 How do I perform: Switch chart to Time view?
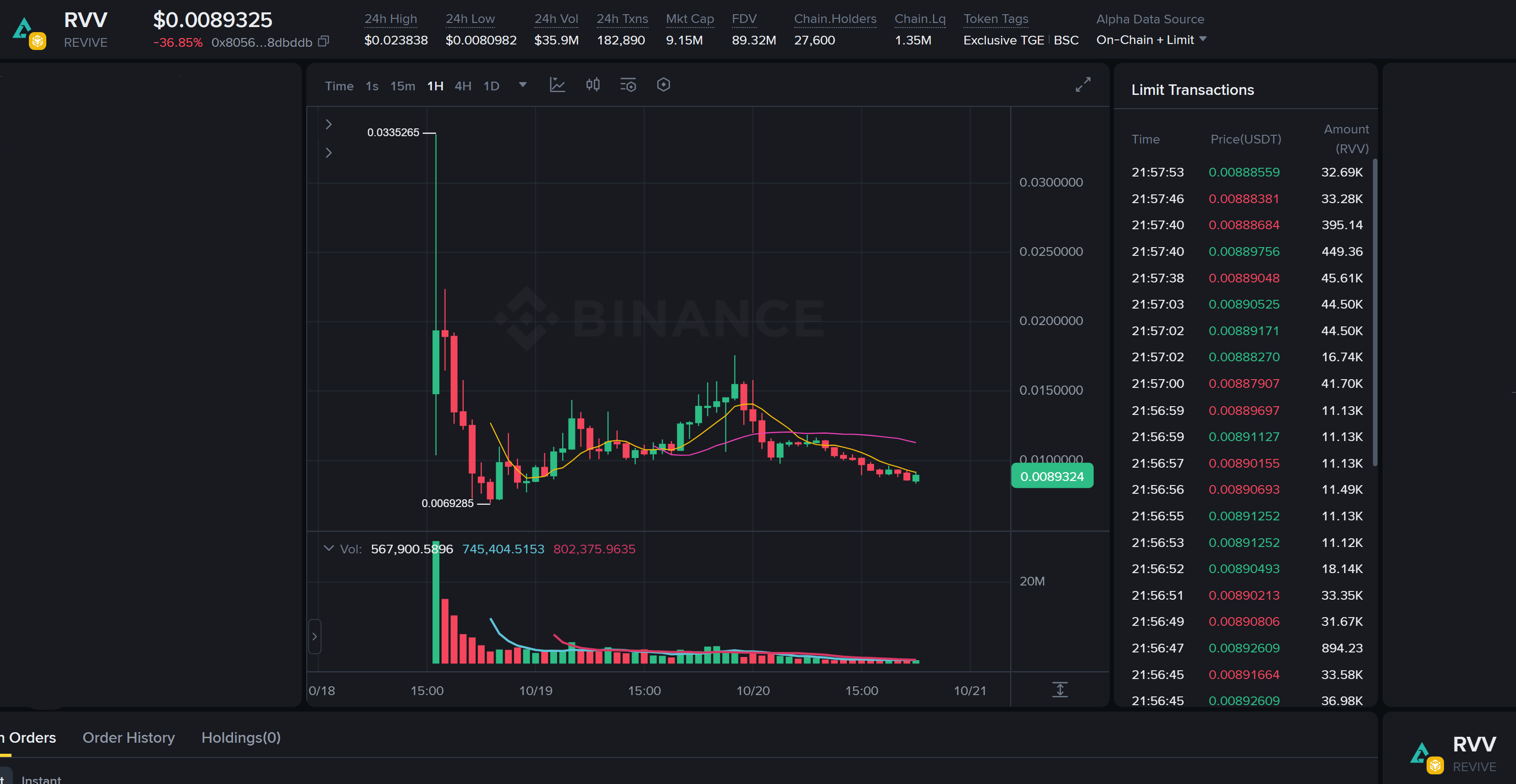coord(339,86)
